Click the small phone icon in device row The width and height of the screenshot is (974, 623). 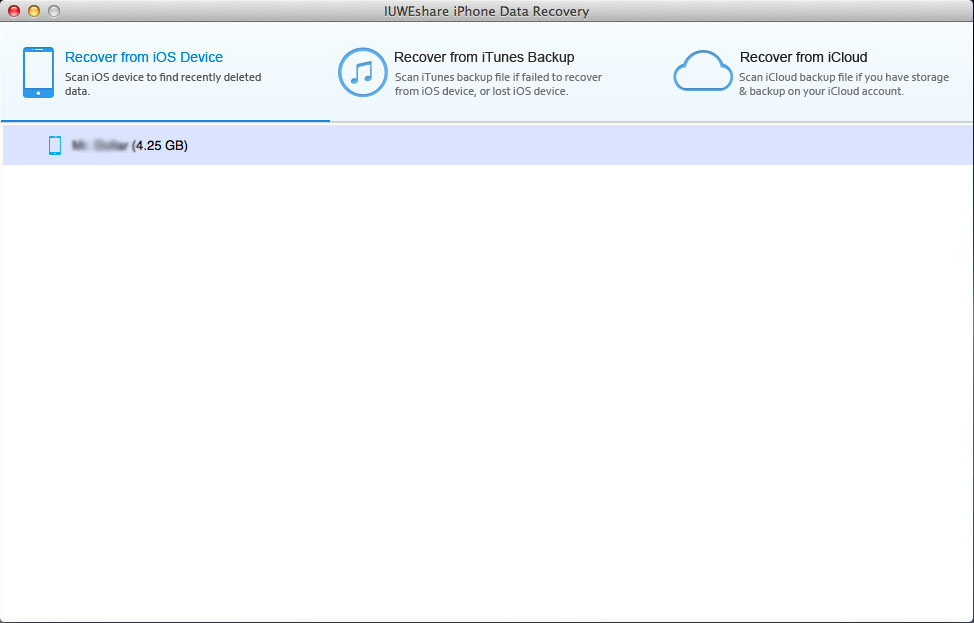55,145
